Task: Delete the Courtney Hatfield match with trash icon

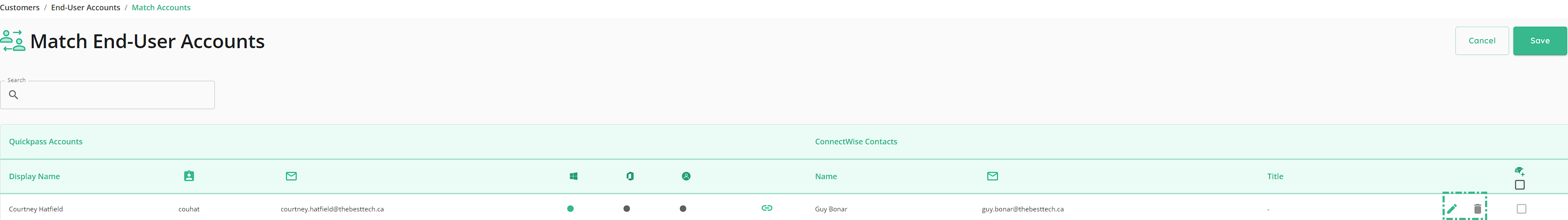Action: (1477, 209)
